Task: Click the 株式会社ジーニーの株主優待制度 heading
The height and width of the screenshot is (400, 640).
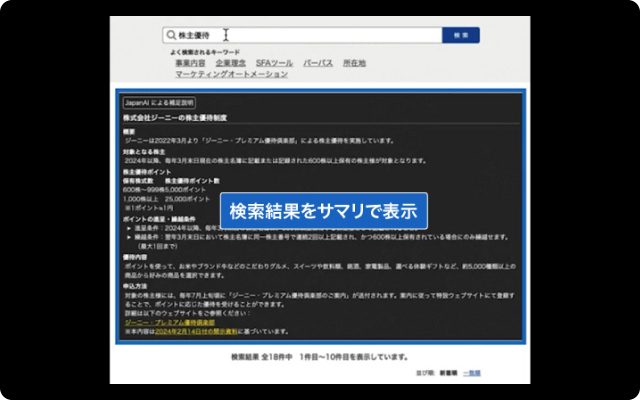Action: pyautogui.click(x=175, y=118)
